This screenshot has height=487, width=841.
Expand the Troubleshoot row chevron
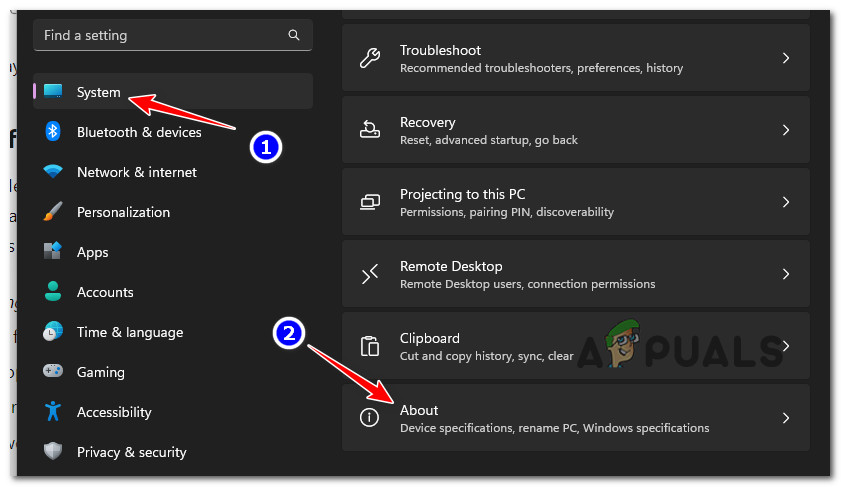(786, 58)
